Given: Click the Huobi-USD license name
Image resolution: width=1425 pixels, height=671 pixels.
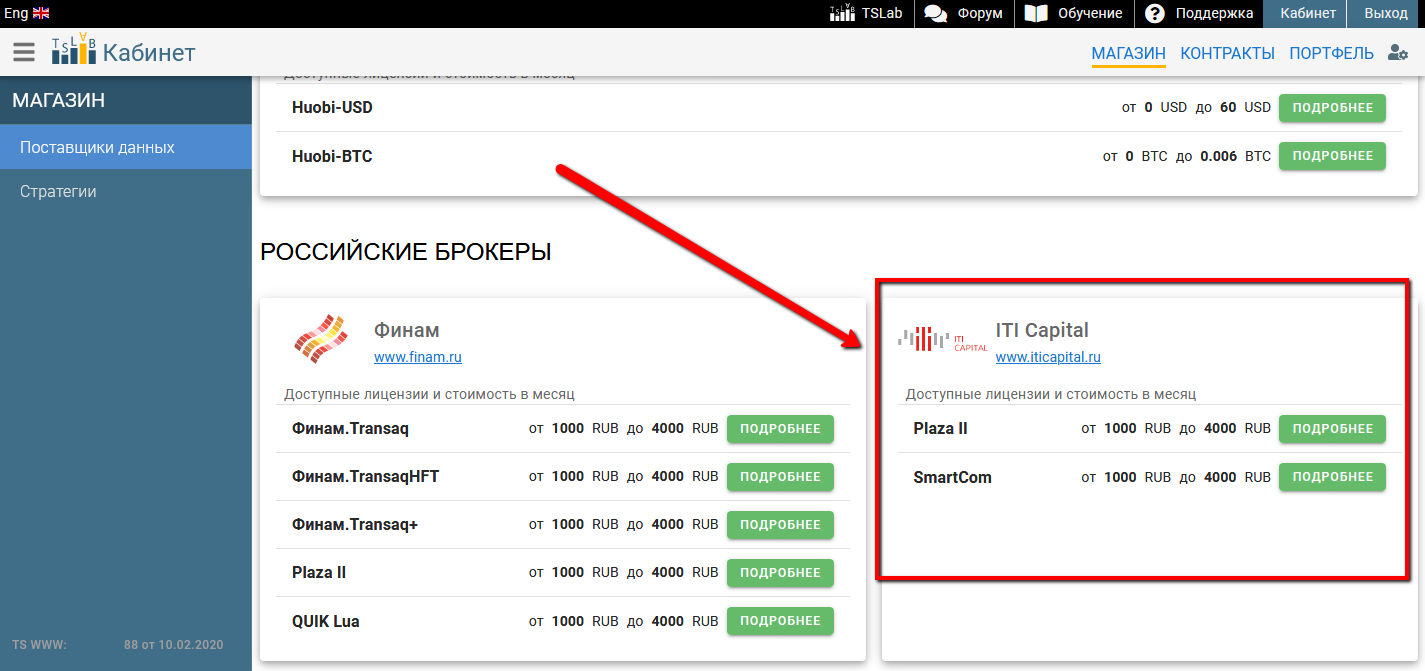Looking at the screenshot, I should pyautogui.click(x=332, y=107).
